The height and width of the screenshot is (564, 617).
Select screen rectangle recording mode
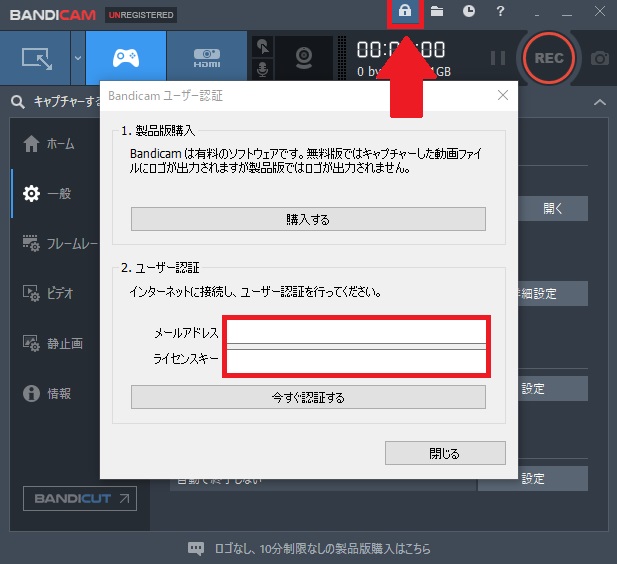[x=36, y=58]
